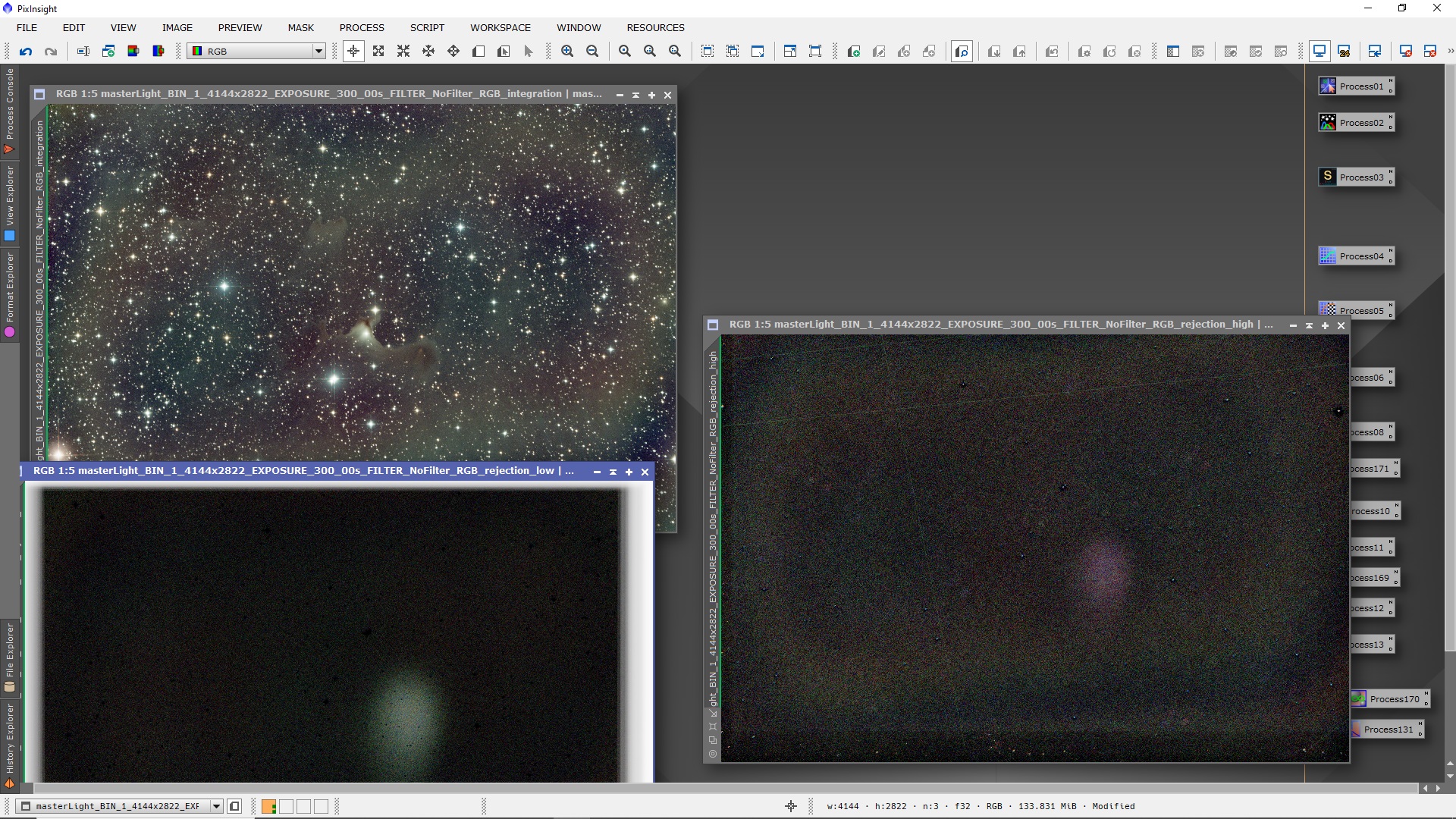
Task: Open the PREVIEW menu
Action: (240, 27)
